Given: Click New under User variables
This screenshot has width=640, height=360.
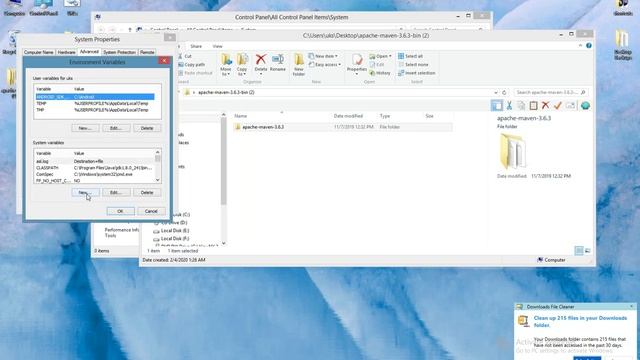Looking at the screenshot, I should click(85, 128).
